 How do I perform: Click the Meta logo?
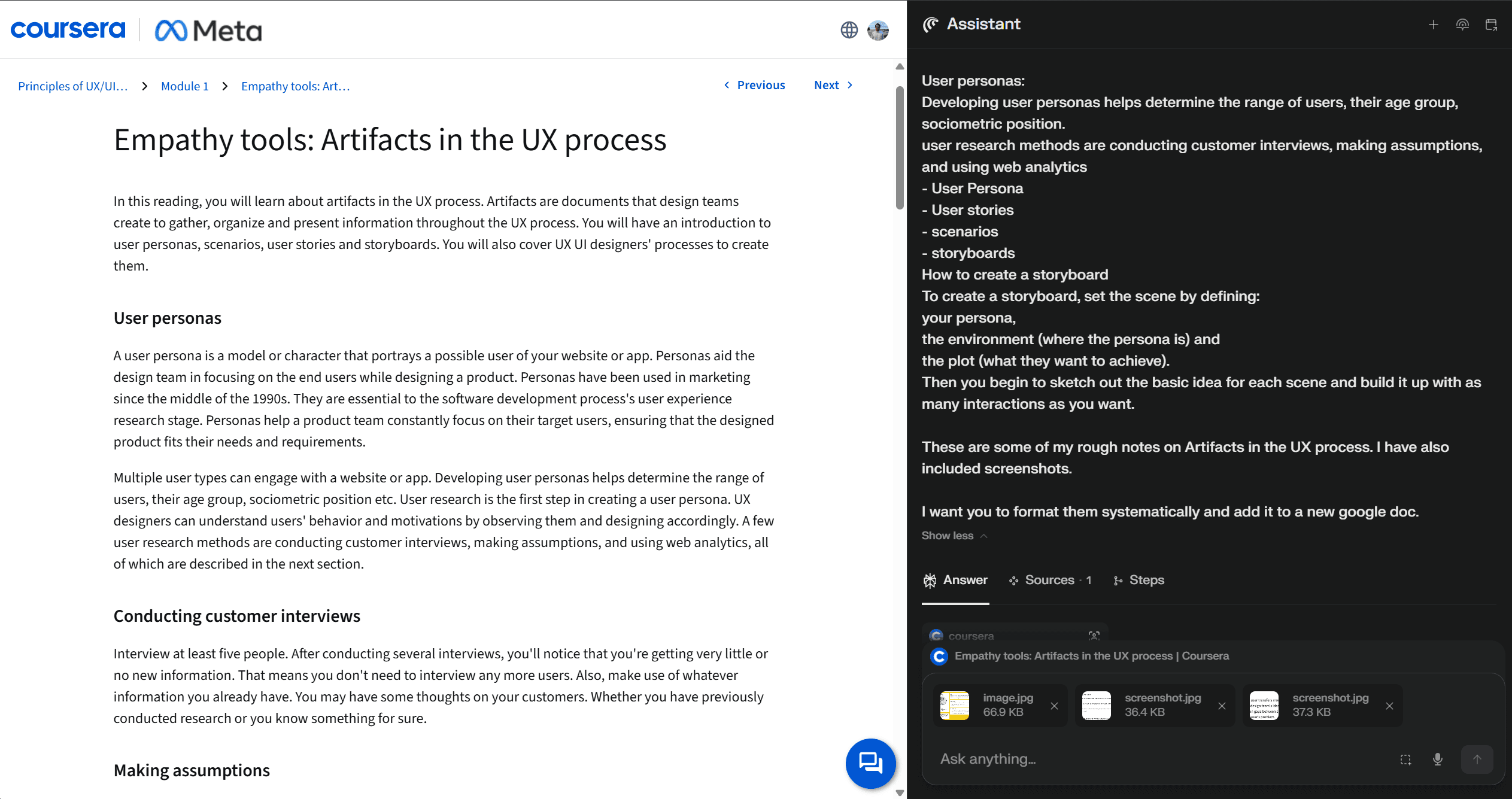point(208,31)
